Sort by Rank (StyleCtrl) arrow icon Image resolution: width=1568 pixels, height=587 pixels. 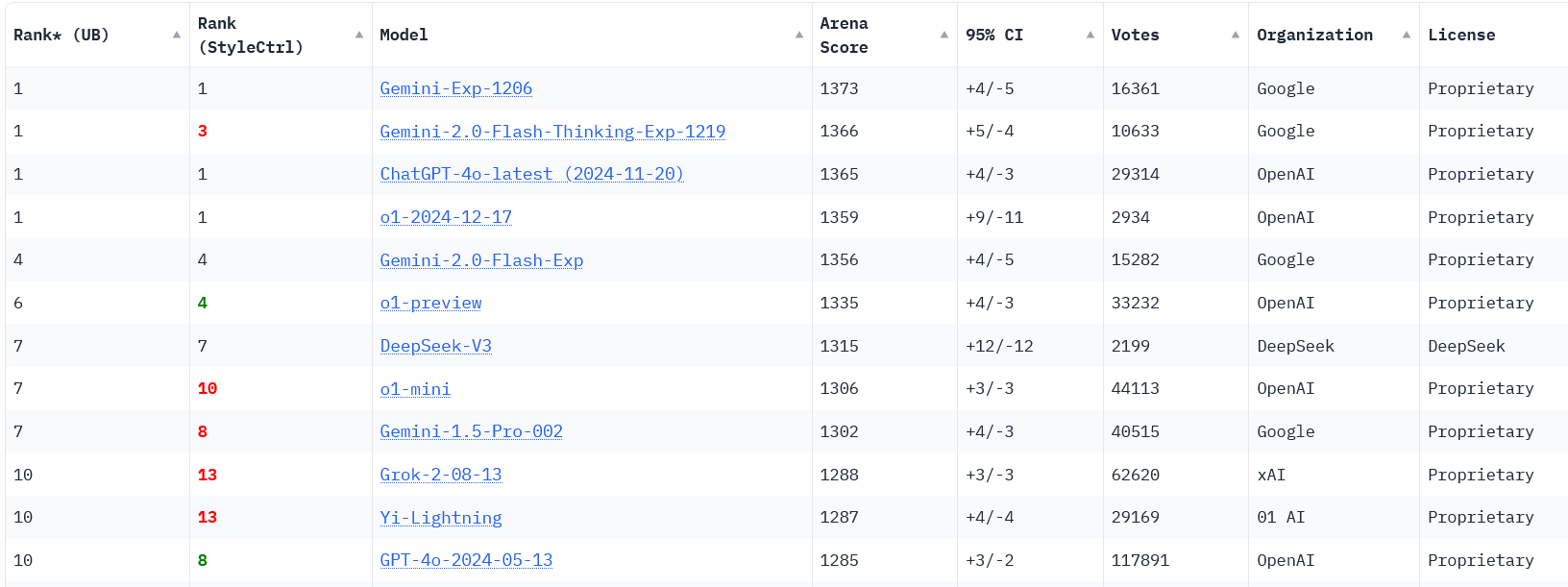359,35
